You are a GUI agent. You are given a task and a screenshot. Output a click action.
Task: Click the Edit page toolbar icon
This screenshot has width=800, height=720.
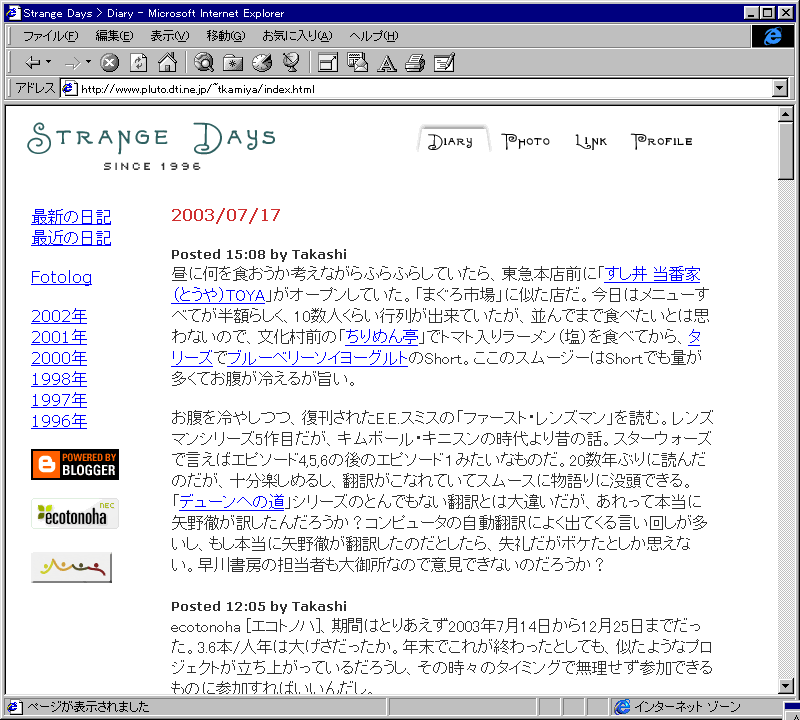point(444,63)
